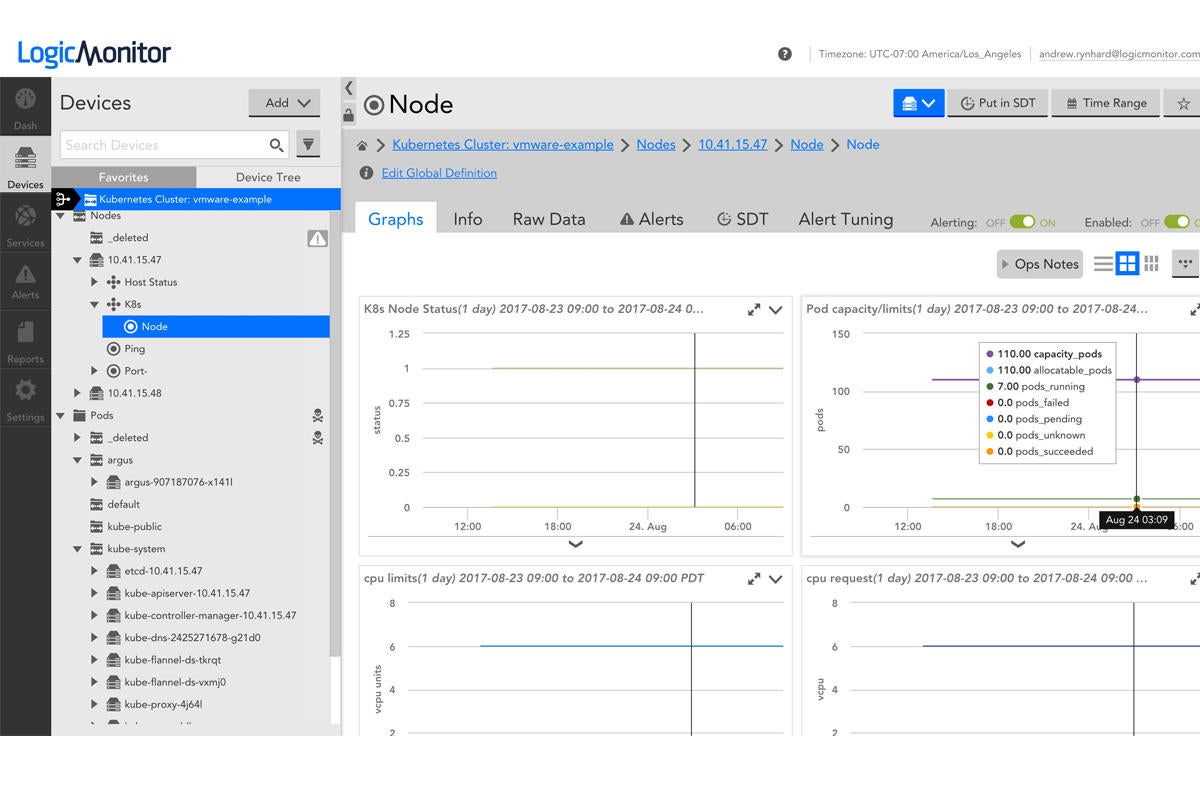Expand the Host Status tree node
1200x800 pixels.
coord(95,282)
